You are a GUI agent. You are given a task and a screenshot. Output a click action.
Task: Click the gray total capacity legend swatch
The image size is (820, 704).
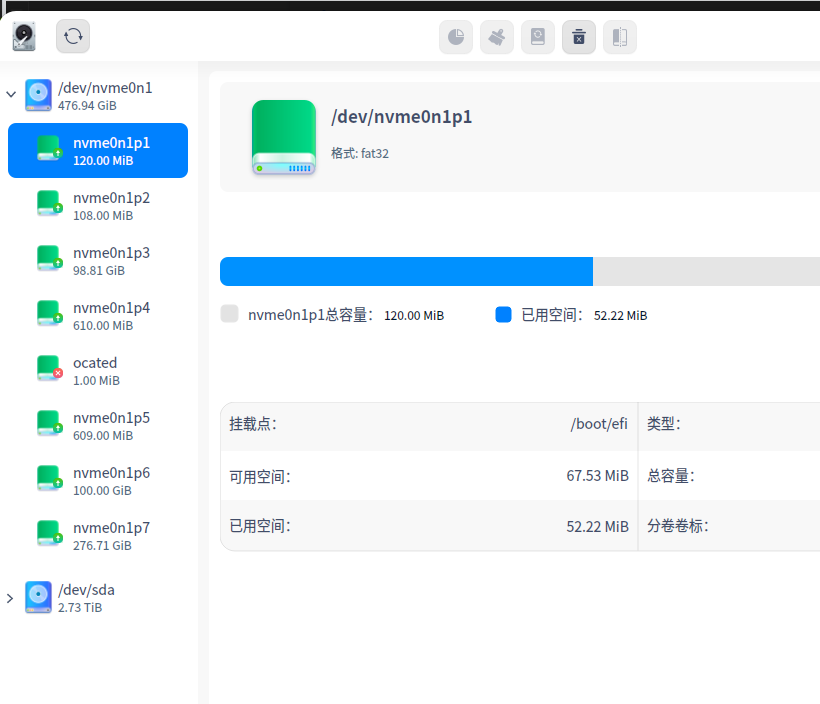[230, 314]
